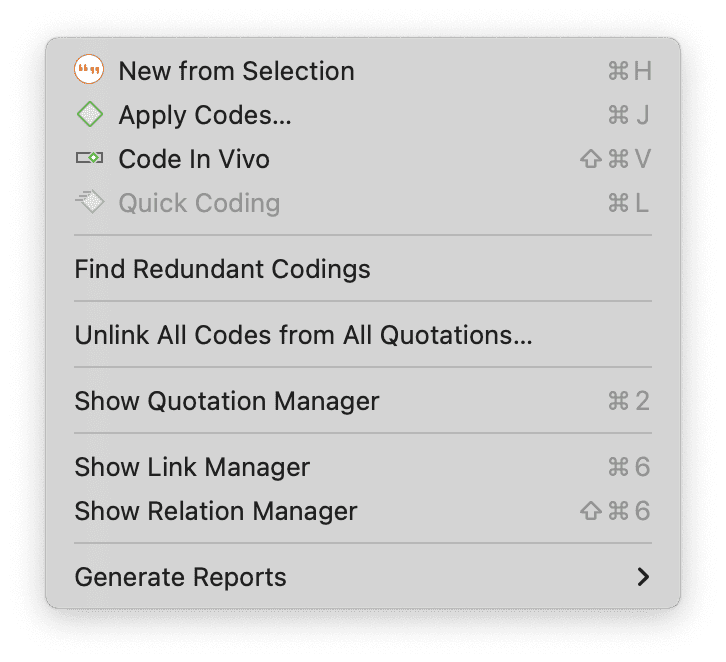
Task: Open Show Quotation Manager
Action: (x=363, y=401)
